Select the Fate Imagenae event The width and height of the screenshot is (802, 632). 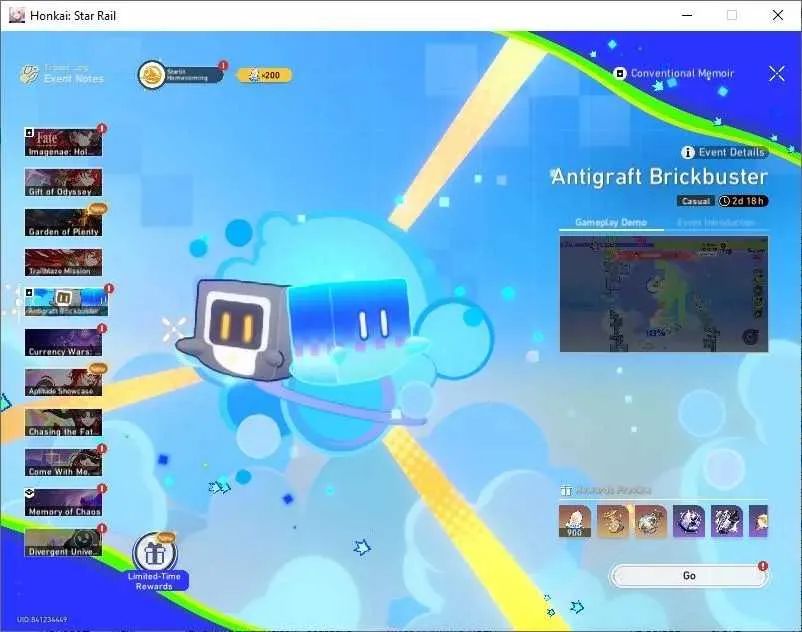tap(63, 142)
